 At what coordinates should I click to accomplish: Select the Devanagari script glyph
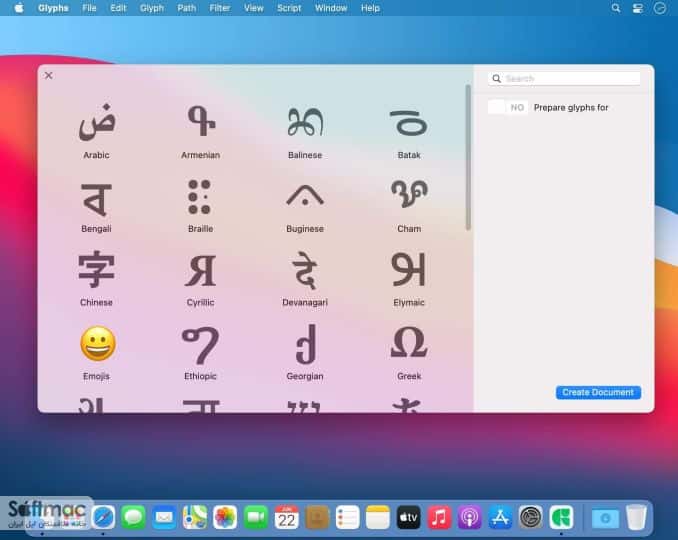[305, 270]
